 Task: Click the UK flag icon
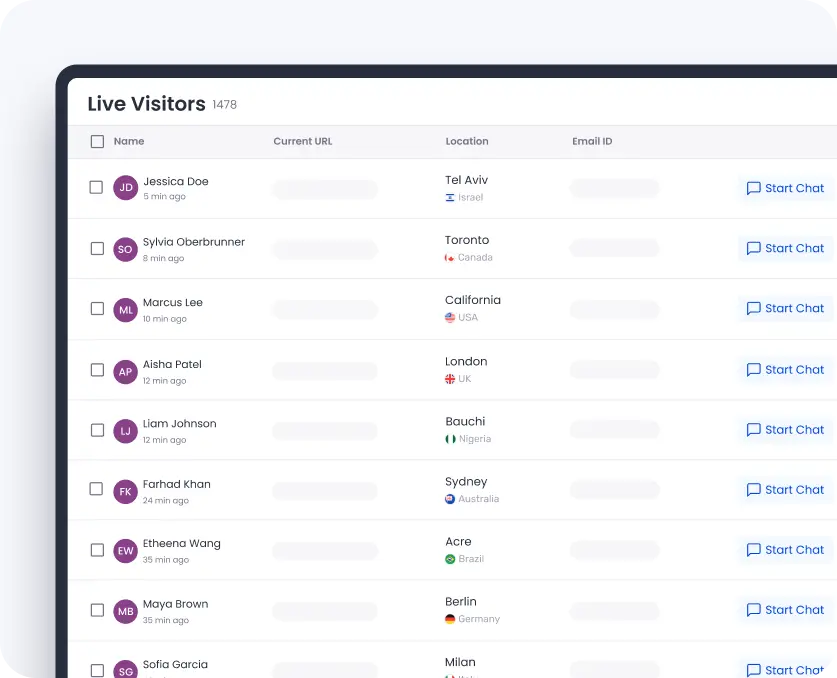(450, 379)
